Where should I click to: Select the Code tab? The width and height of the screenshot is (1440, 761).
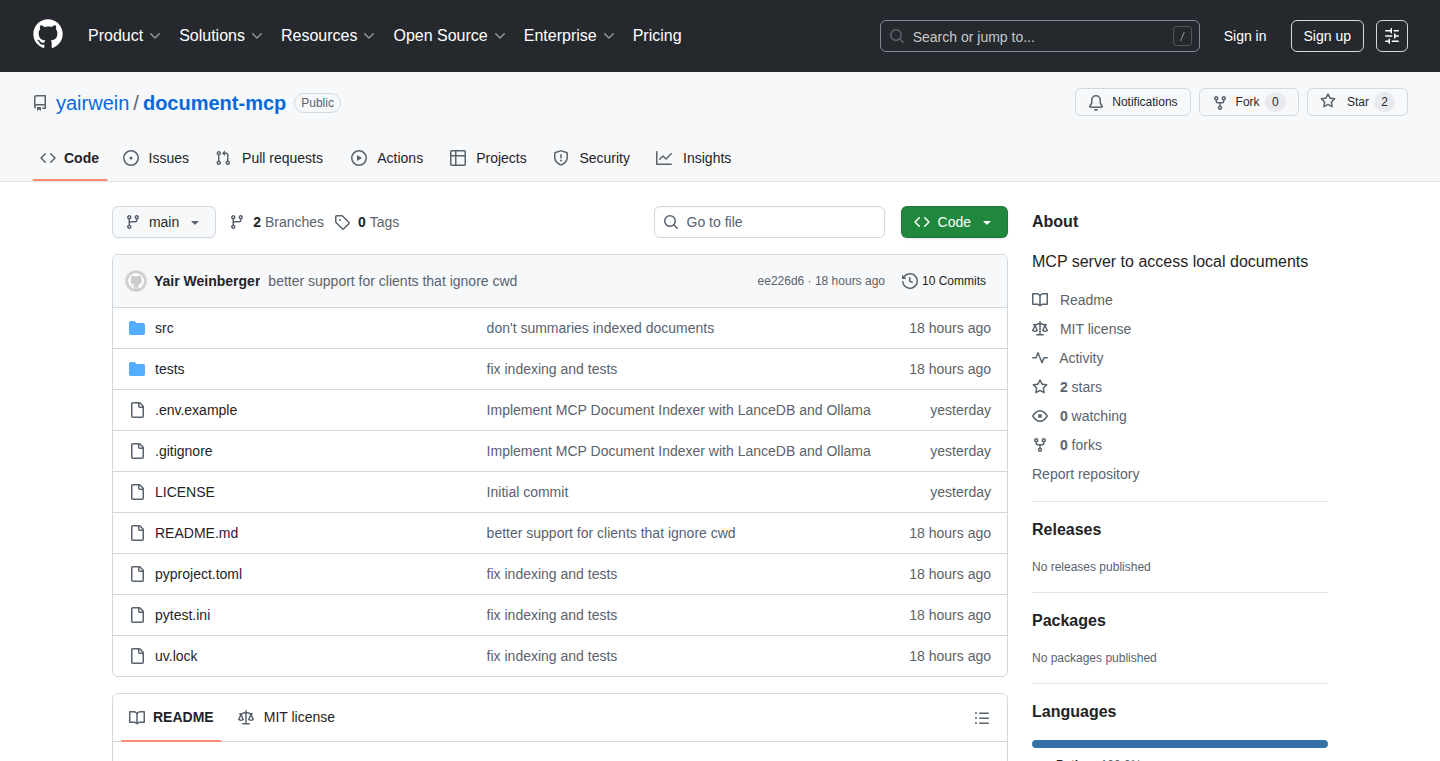point(70,158)
